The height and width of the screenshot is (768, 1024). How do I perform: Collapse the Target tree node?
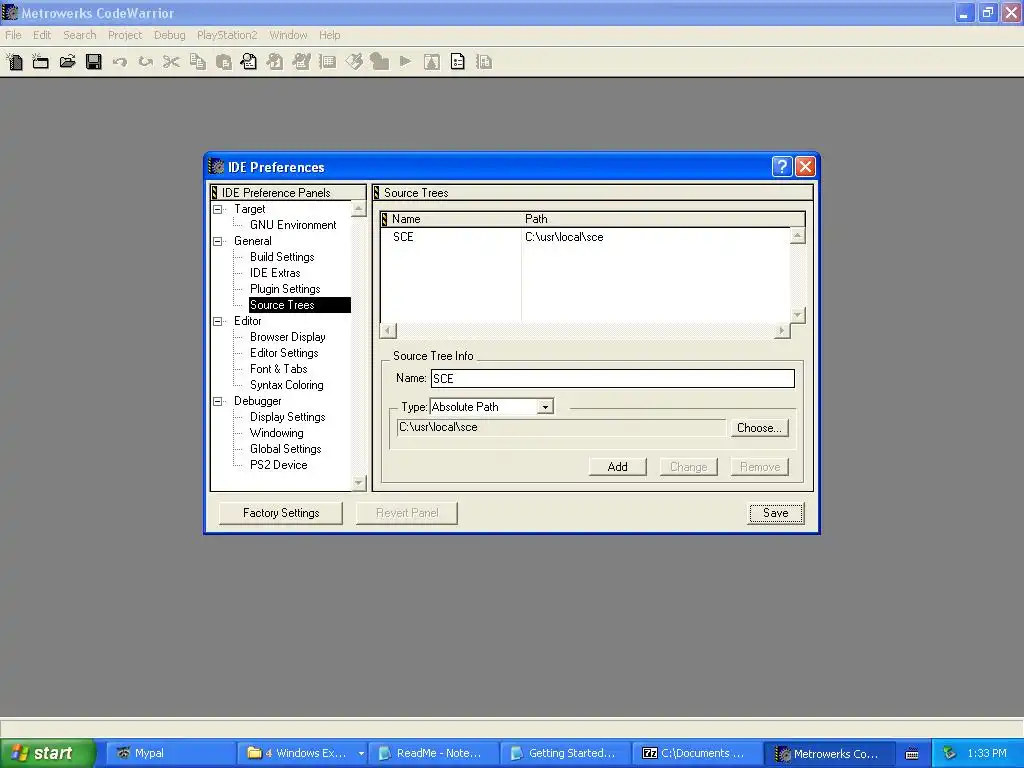(217, 209)
